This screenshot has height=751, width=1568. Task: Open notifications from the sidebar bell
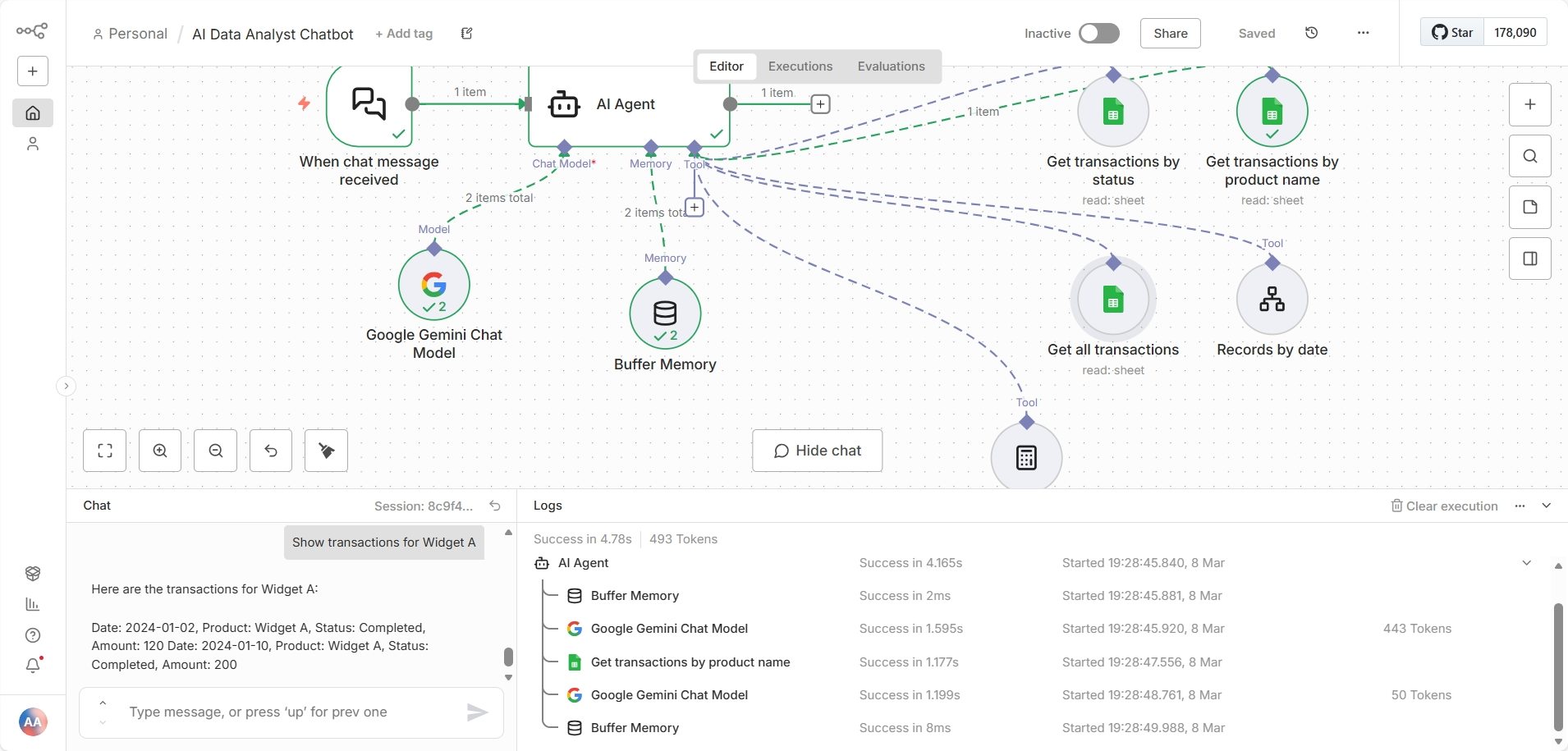pos(33,666)
